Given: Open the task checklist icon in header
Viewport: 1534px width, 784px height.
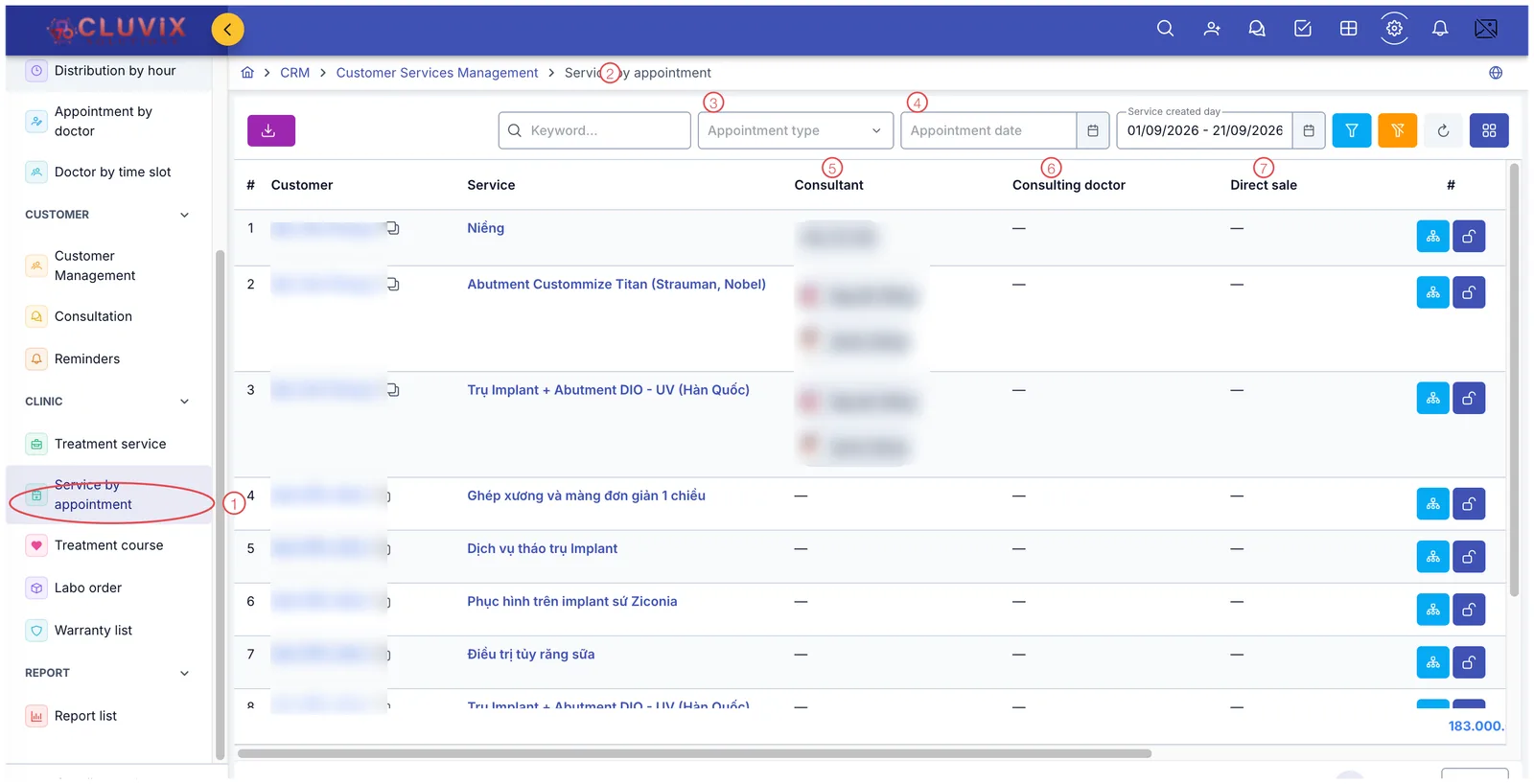Looking at the screenshot, I should [1303, 29].
